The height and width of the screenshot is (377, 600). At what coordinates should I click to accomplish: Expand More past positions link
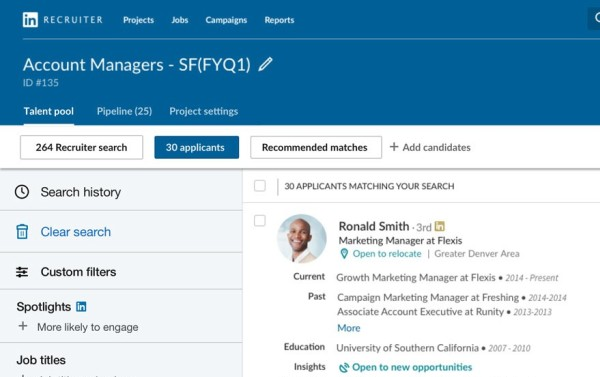point(349,328)
